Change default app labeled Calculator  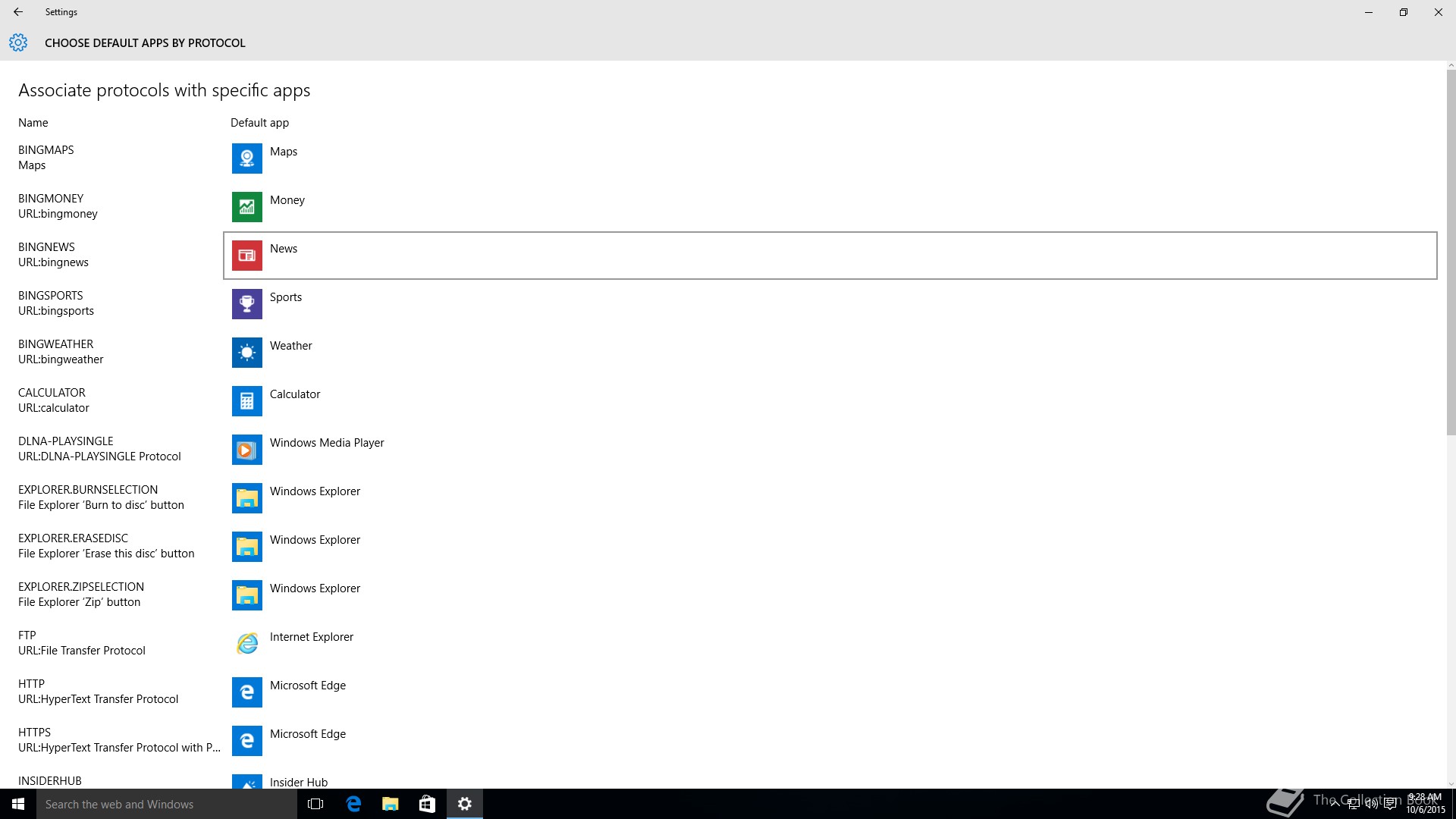(295, 394)
